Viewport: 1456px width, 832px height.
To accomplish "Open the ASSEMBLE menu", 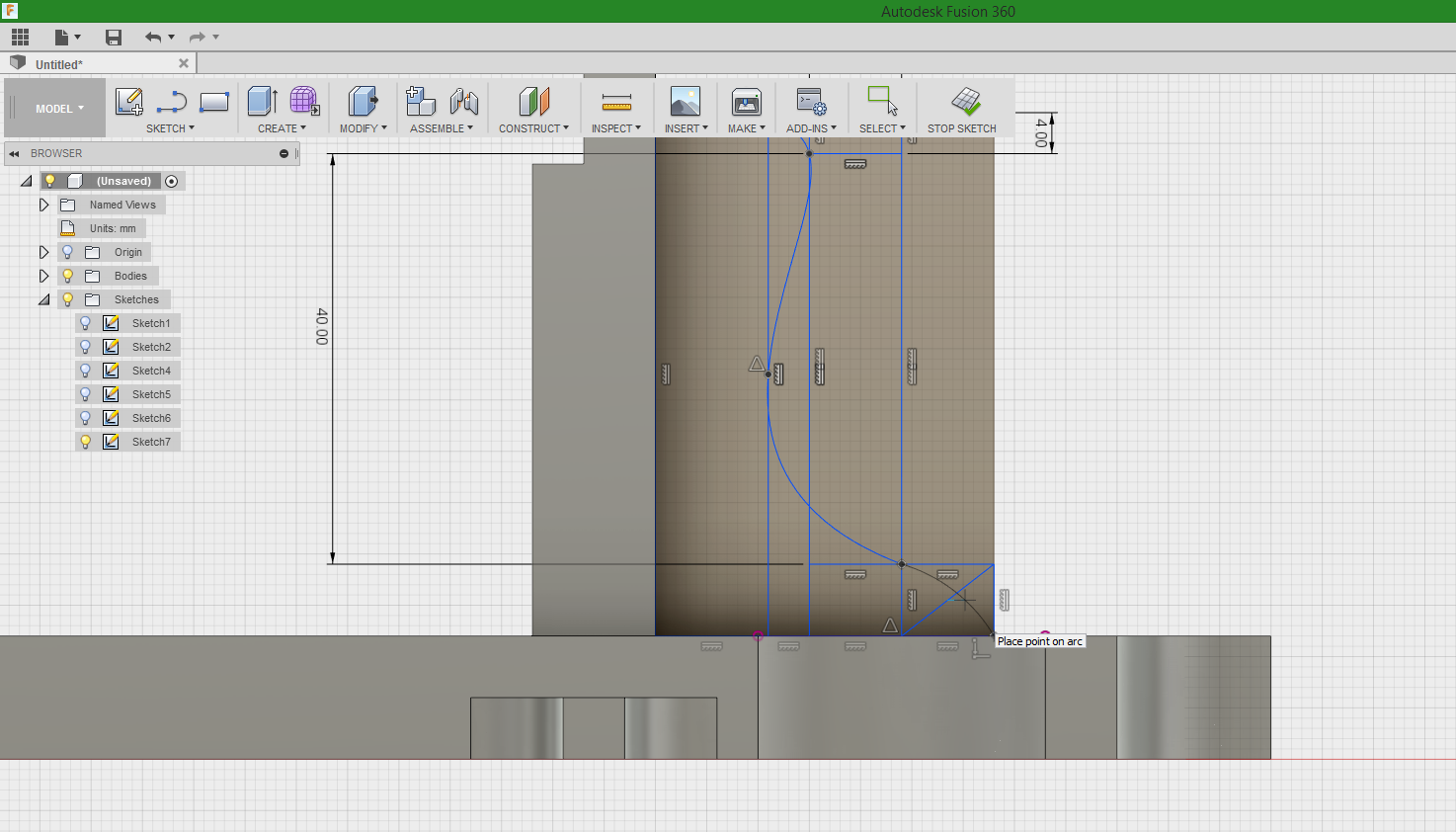I will click(442, 128).
